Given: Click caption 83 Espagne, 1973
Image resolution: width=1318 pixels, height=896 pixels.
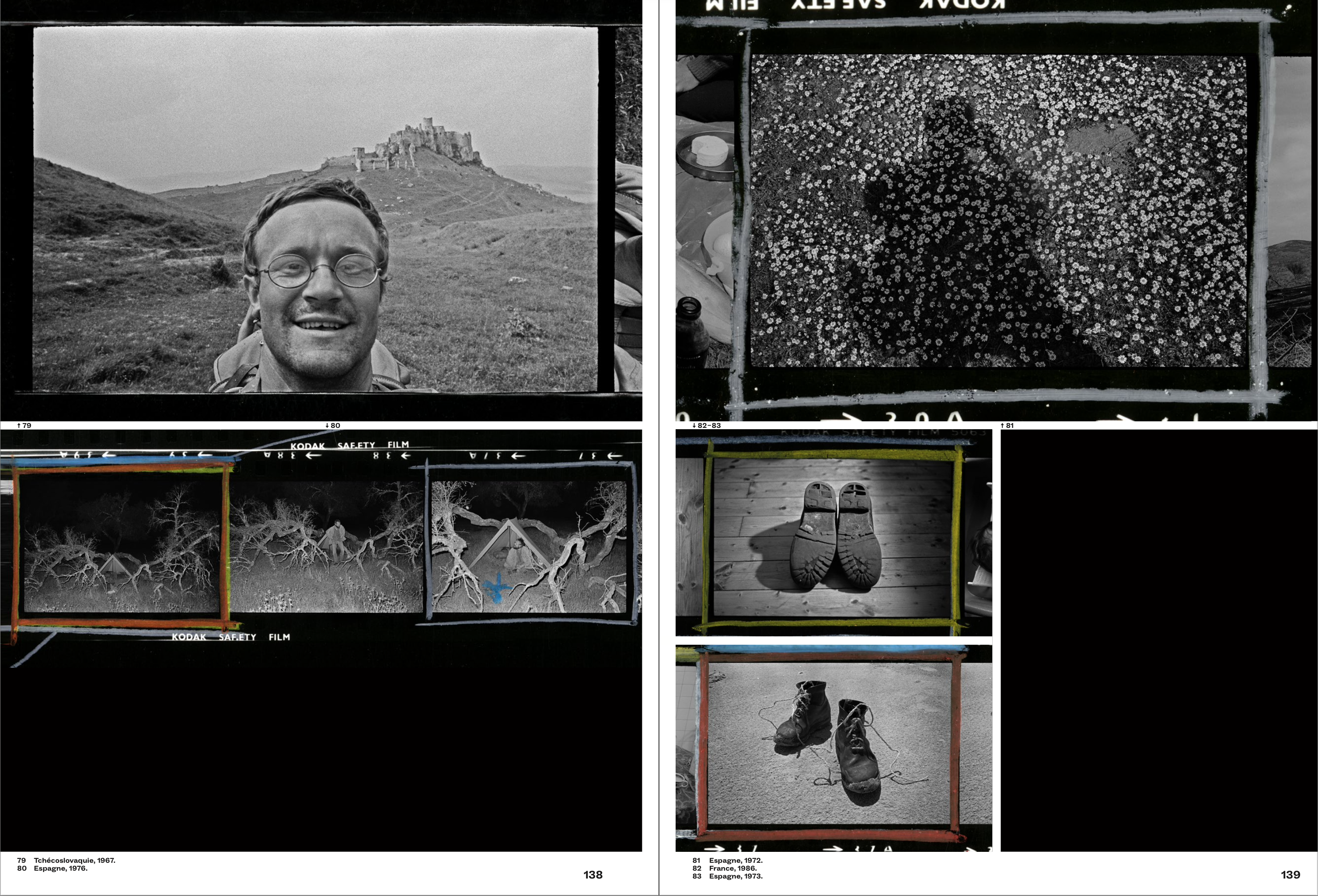Looking at the screenshot, I should click(728, 876).
